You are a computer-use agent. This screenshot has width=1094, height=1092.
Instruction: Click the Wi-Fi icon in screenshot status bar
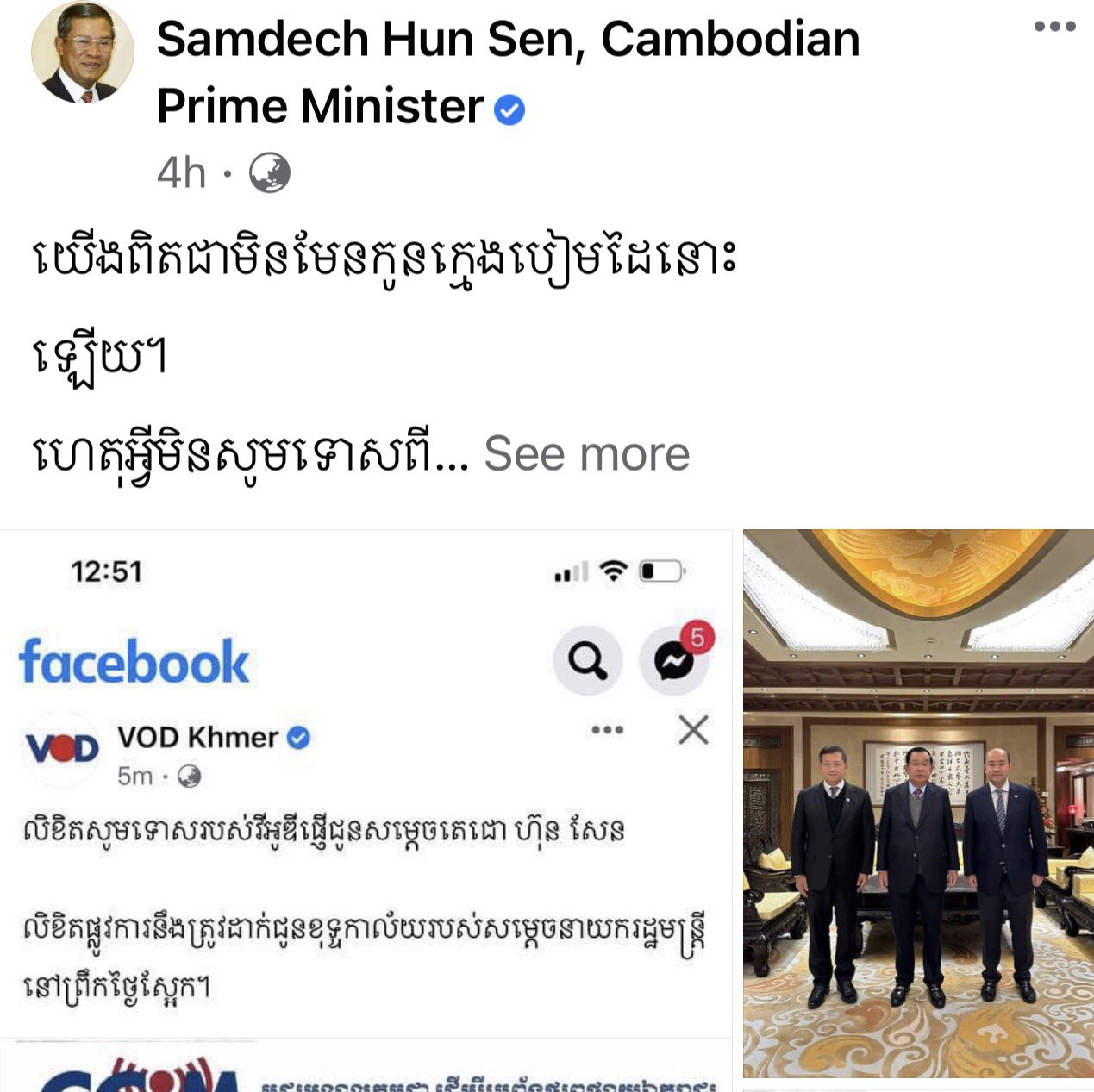pos(613,571)
